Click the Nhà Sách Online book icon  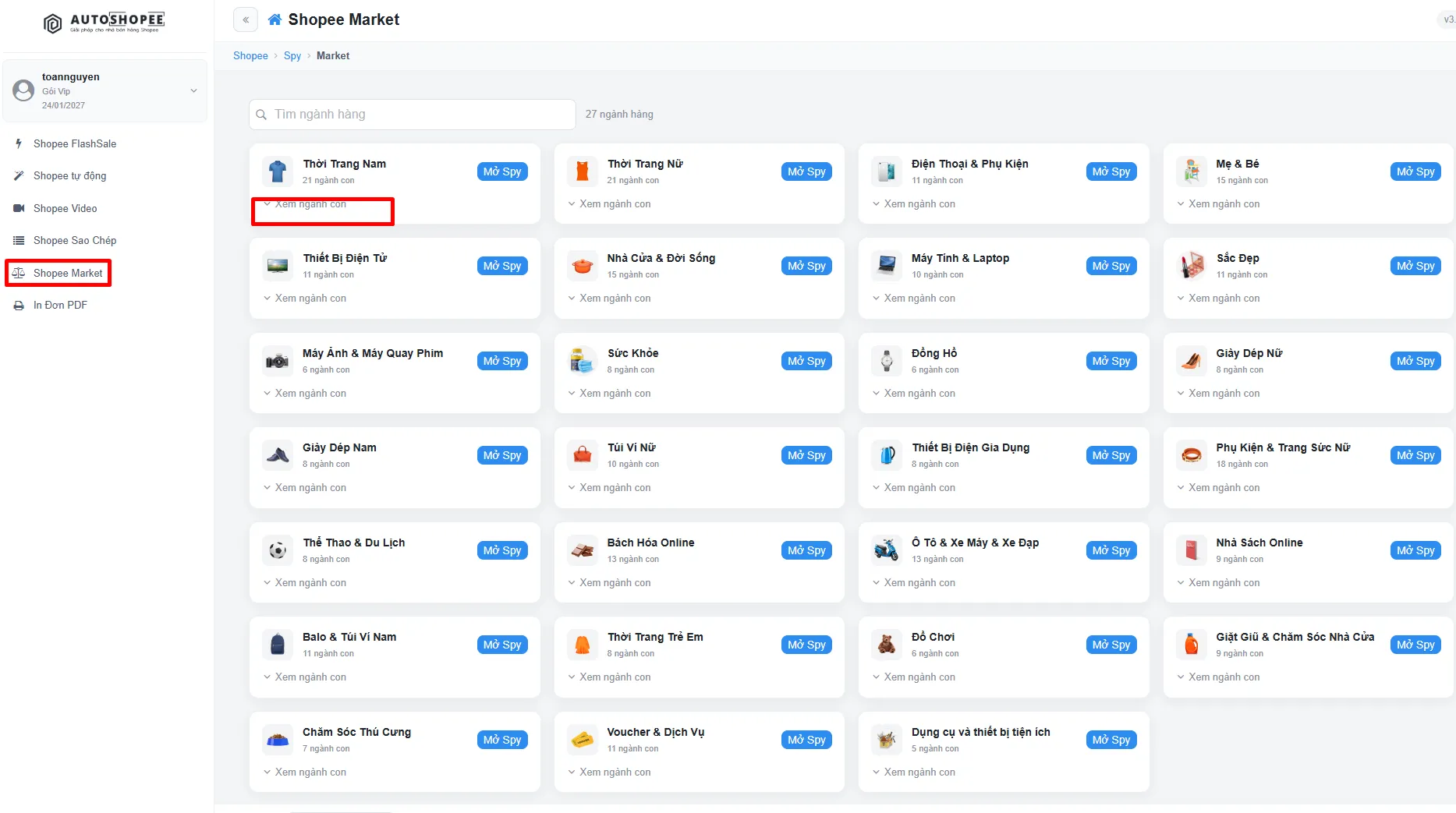click(1192, 550)
